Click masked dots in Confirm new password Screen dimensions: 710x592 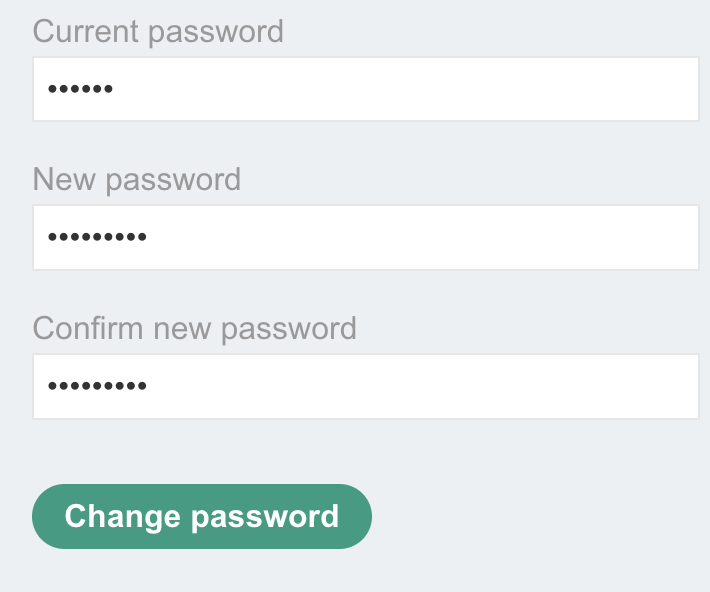click(x=97, y=386)
